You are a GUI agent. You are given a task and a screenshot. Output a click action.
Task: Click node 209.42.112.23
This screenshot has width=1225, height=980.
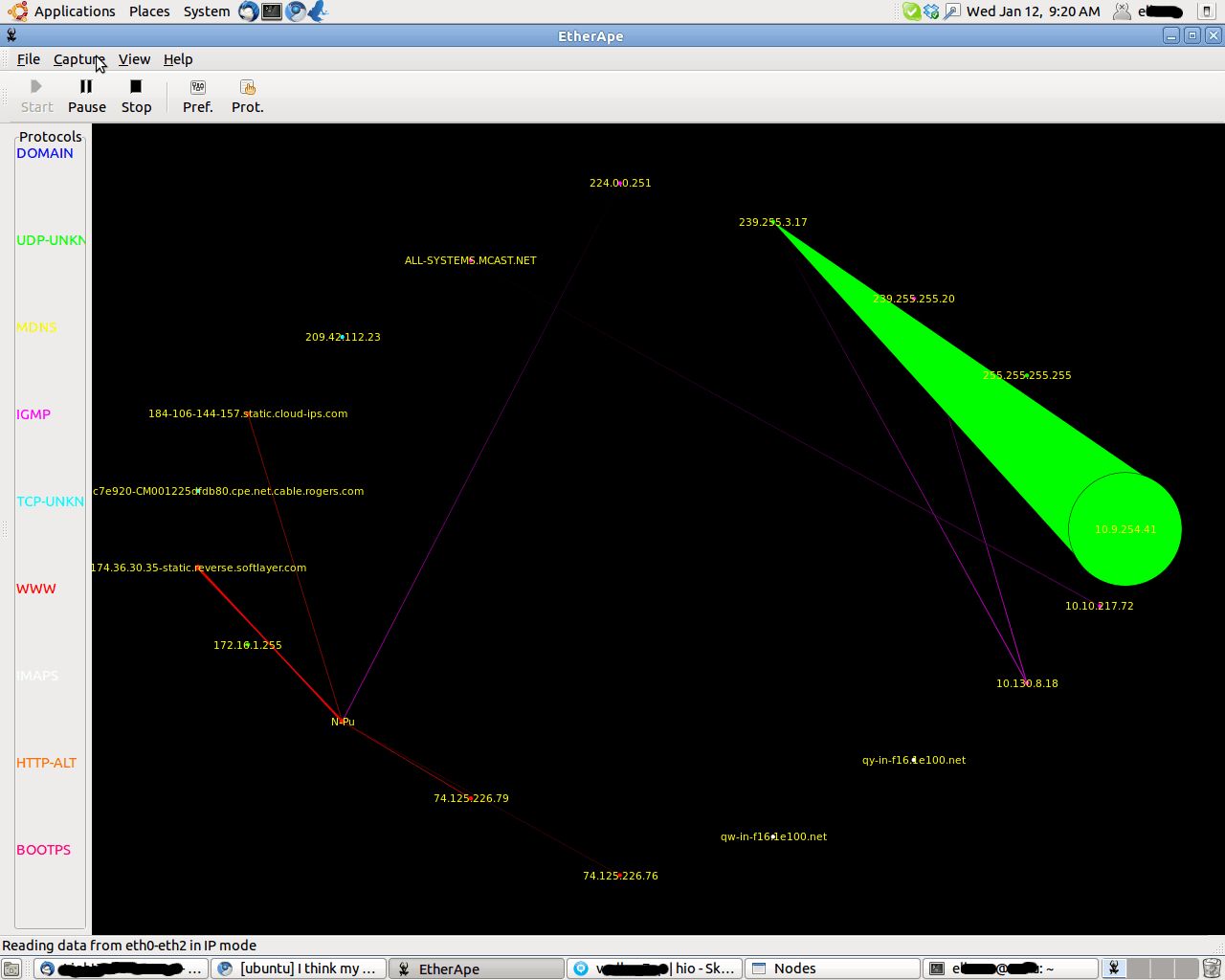[343, 337]
